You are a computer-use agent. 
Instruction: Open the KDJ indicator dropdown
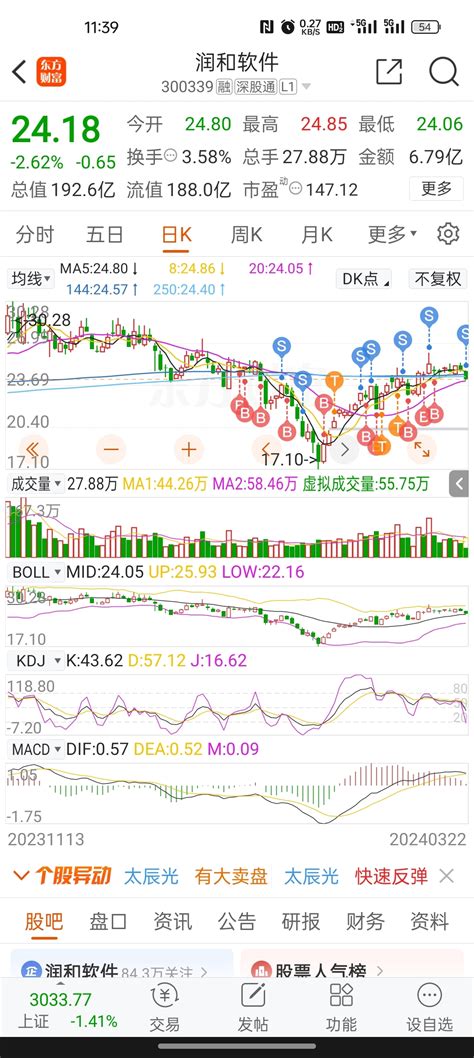coord(35,661)
